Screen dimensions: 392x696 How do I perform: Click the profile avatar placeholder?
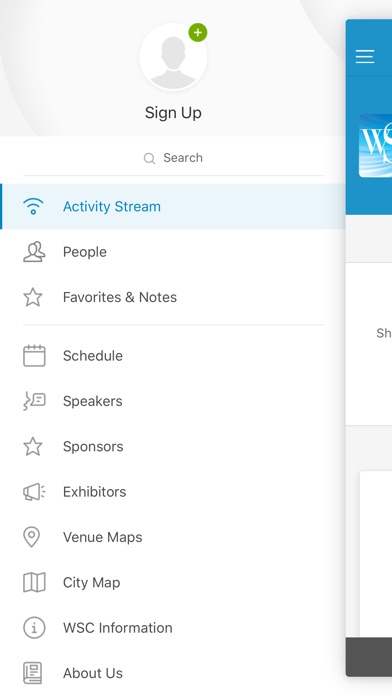[x=173, y=57]
